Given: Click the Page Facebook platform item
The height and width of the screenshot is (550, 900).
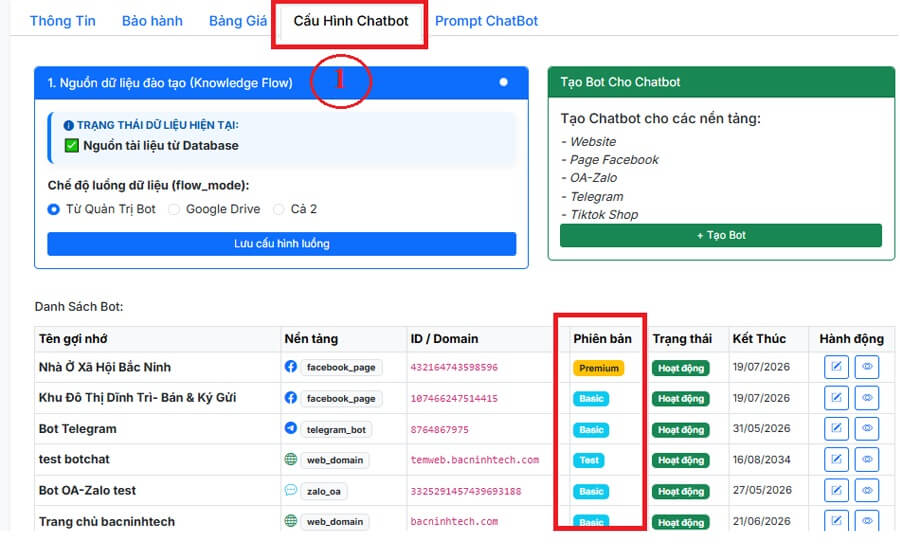Looking at the screenshot, I should click(x=614, y=160).
